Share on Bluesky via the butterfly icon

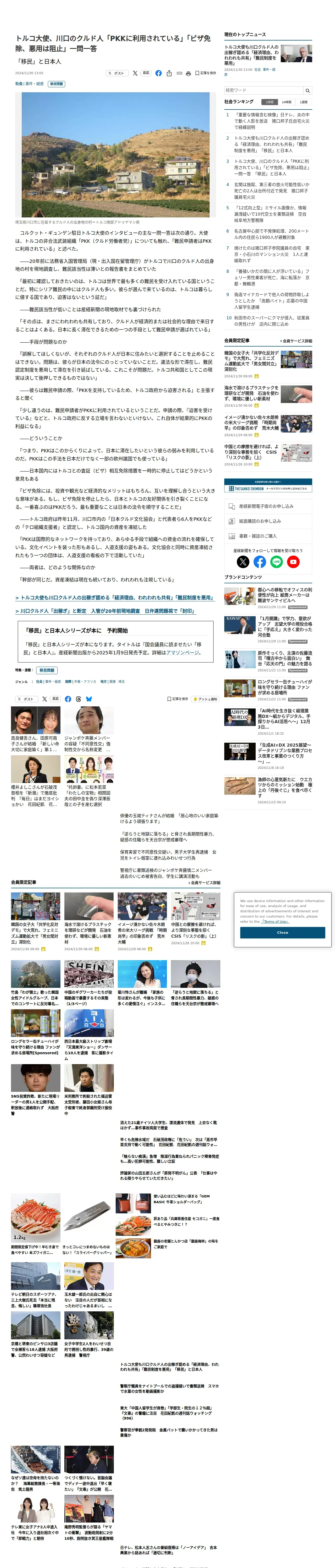[89, 699]
